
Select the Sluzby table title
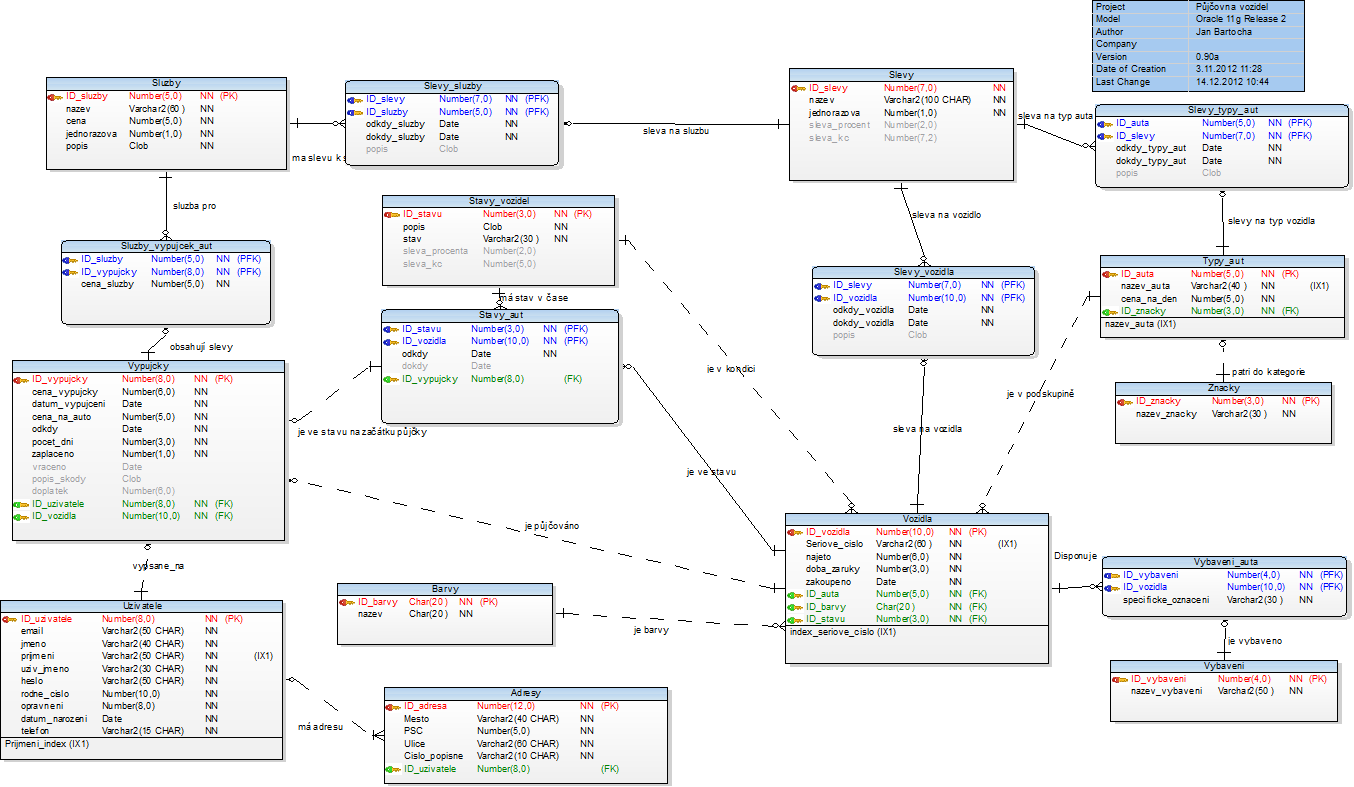(166, 84)
